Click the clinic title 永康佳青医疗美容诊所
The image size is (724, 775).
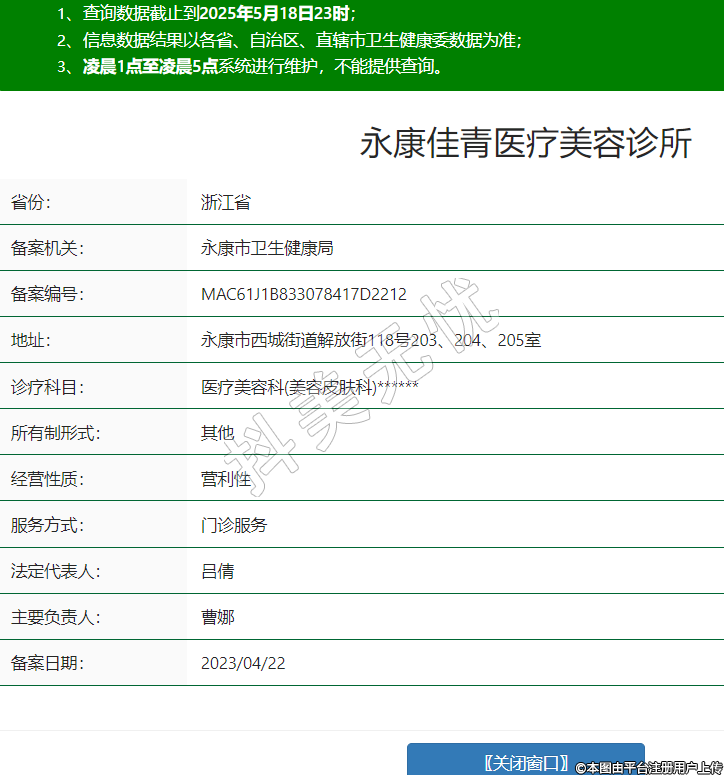525,144
